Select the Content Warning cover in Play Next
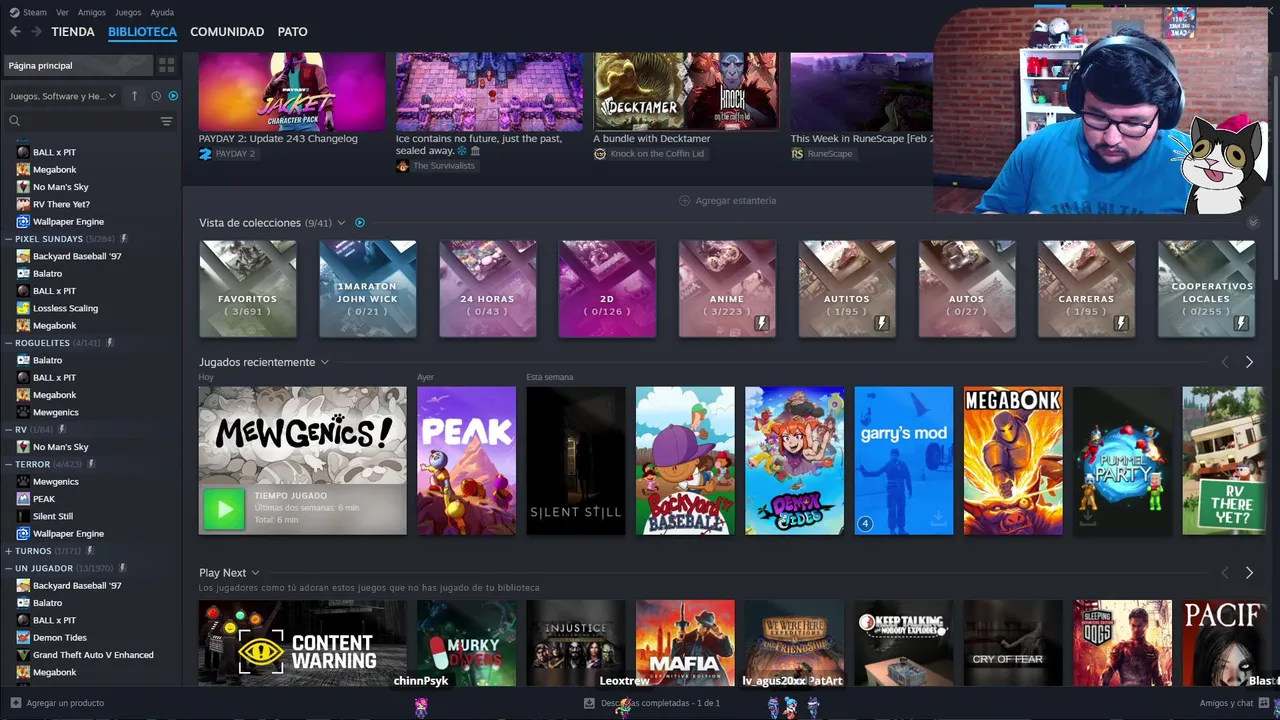The height and width of the screenshot is (720, 1280). (x=302, y=643)
